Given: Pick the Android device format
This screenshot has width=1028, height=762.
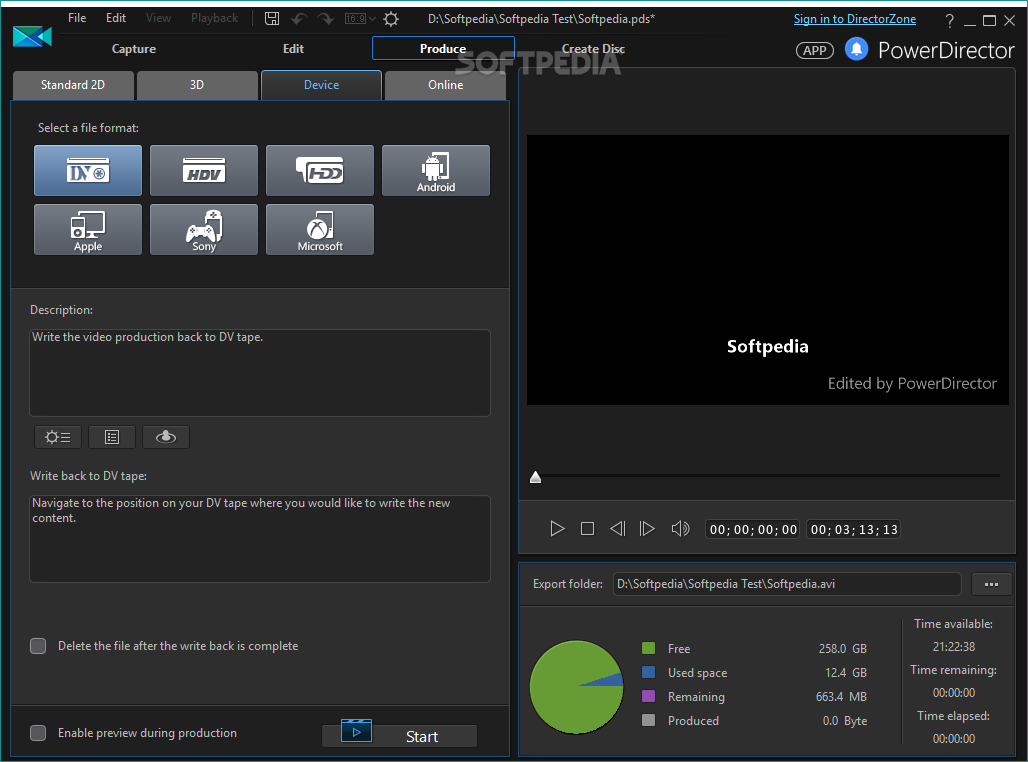Looking at the screenshot, I should click(x=436, y=170).
